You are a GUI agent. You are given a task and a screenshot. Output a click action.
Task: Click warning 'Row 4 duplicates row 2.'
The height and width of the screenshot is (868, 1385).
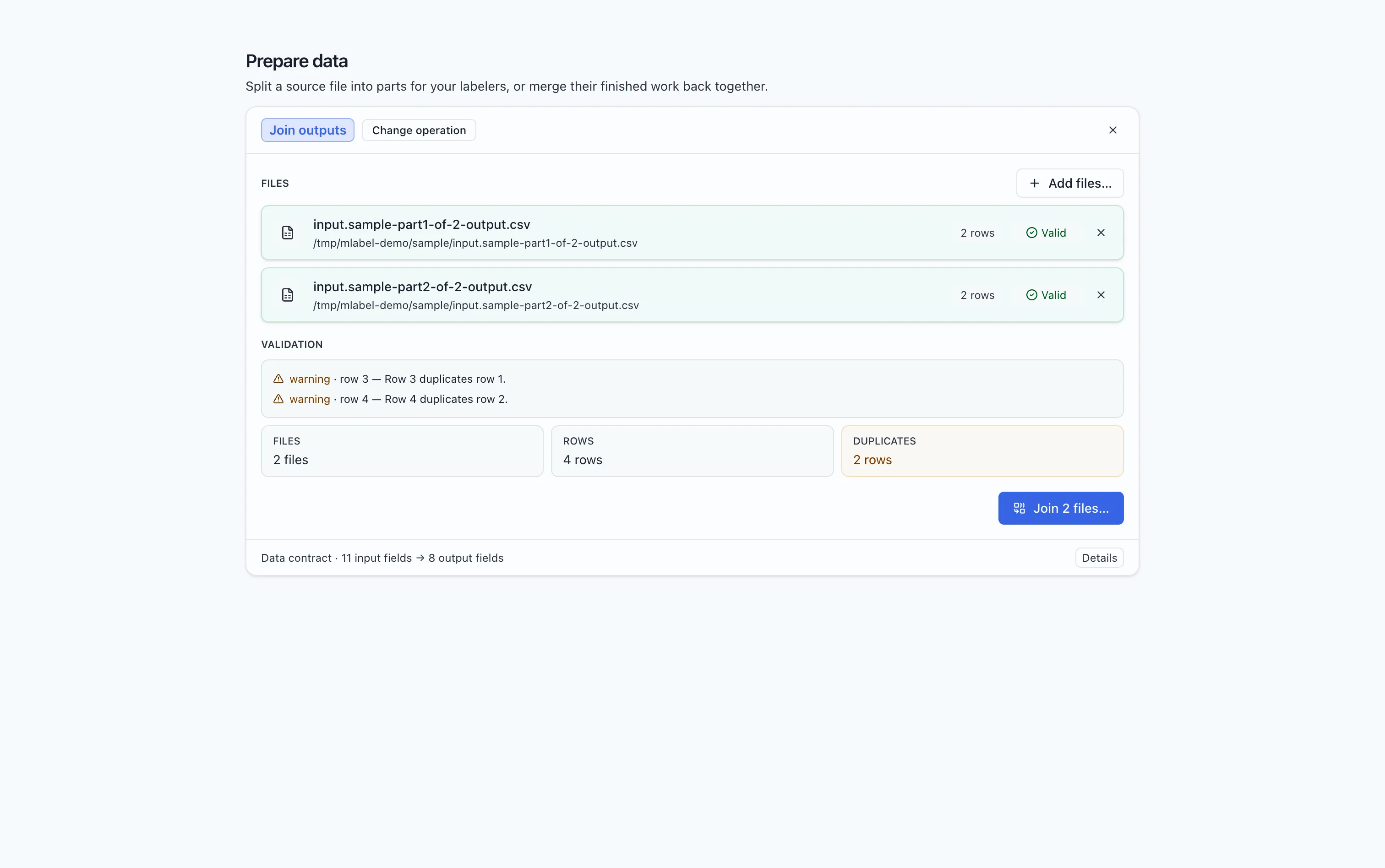446,399
